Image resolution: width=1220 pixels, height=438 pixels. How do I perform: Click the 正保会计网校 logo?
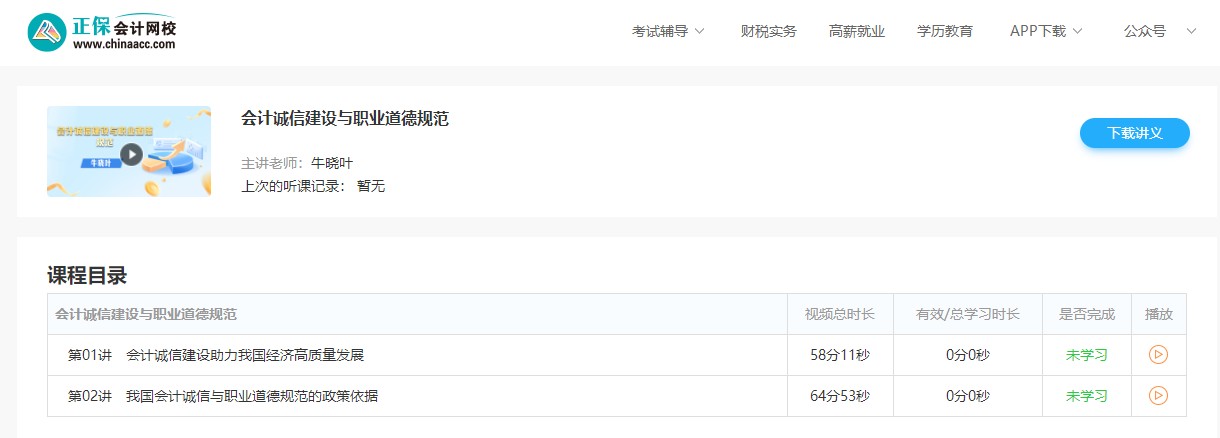pos(102,32)
